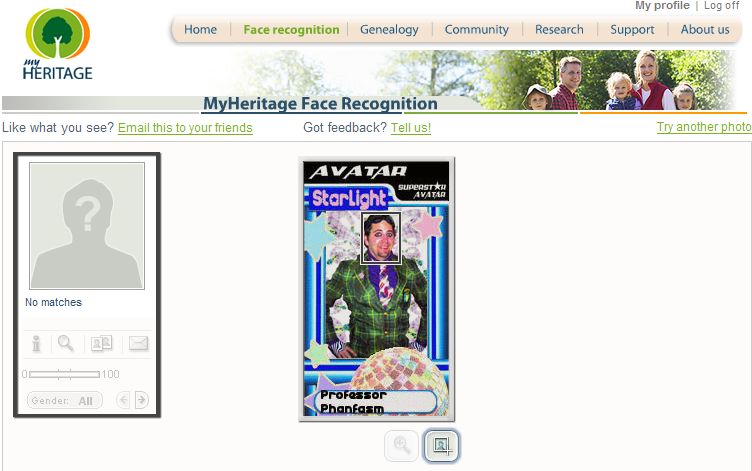Click Email this to your friends link

point(185,128)
